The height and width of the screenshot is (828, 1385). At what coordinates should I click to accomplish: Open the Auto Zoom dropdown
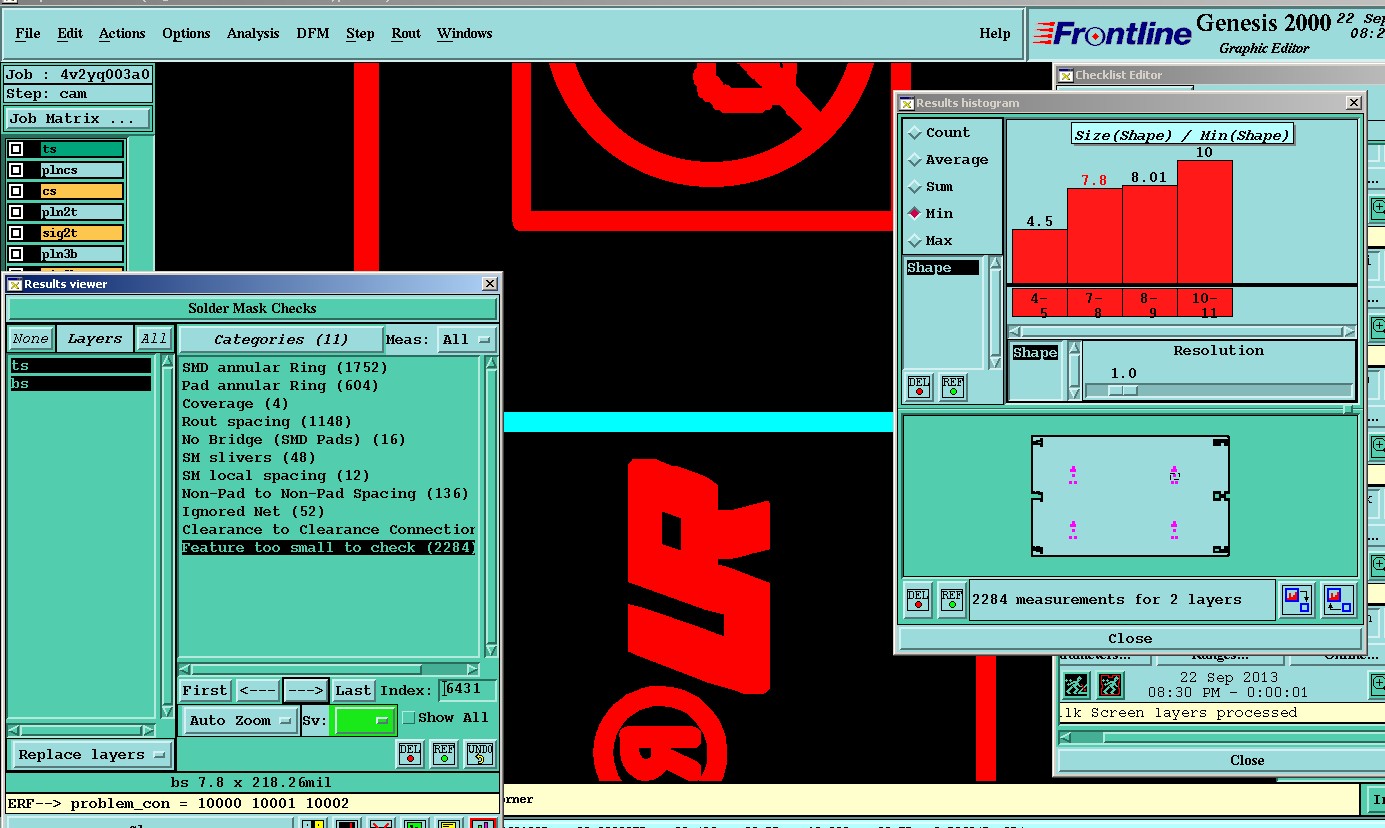pyautogui.click(x=241, y=720)
